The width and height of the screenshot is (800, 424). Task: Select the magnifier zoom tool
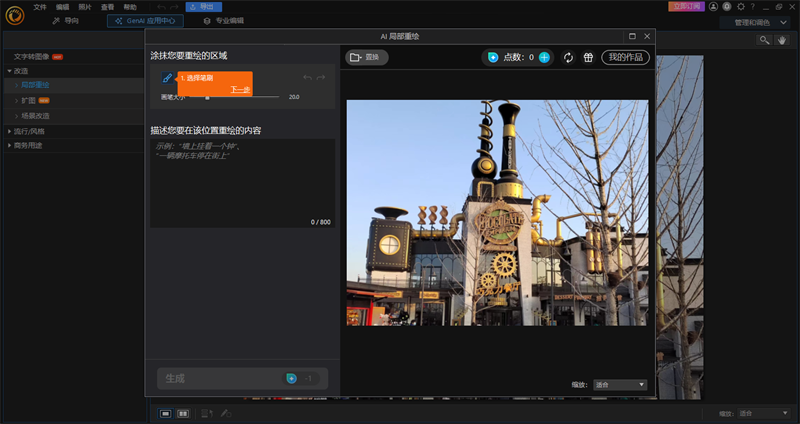pyautogui.click(x=764, y=40)
